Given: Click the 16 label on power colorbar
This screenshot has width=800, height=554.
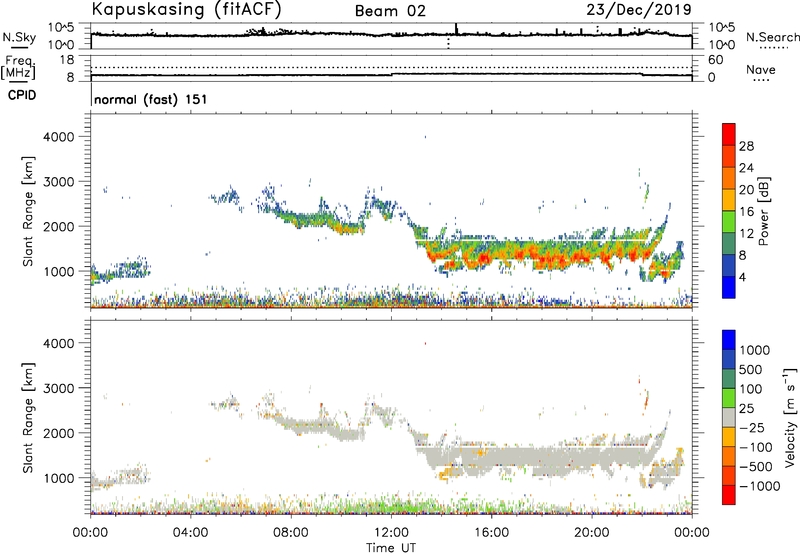Looking at the screenshot, I should [x=746, y=212].
